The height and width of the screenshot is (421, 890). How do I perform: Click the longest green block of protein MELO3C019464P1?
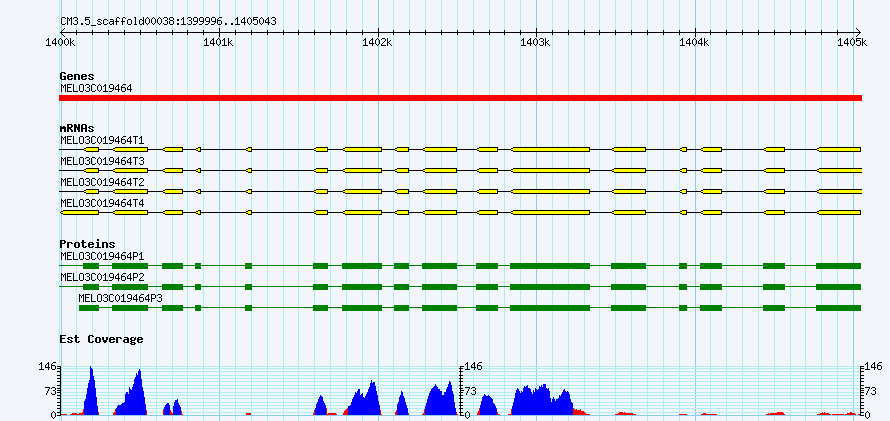550,266
